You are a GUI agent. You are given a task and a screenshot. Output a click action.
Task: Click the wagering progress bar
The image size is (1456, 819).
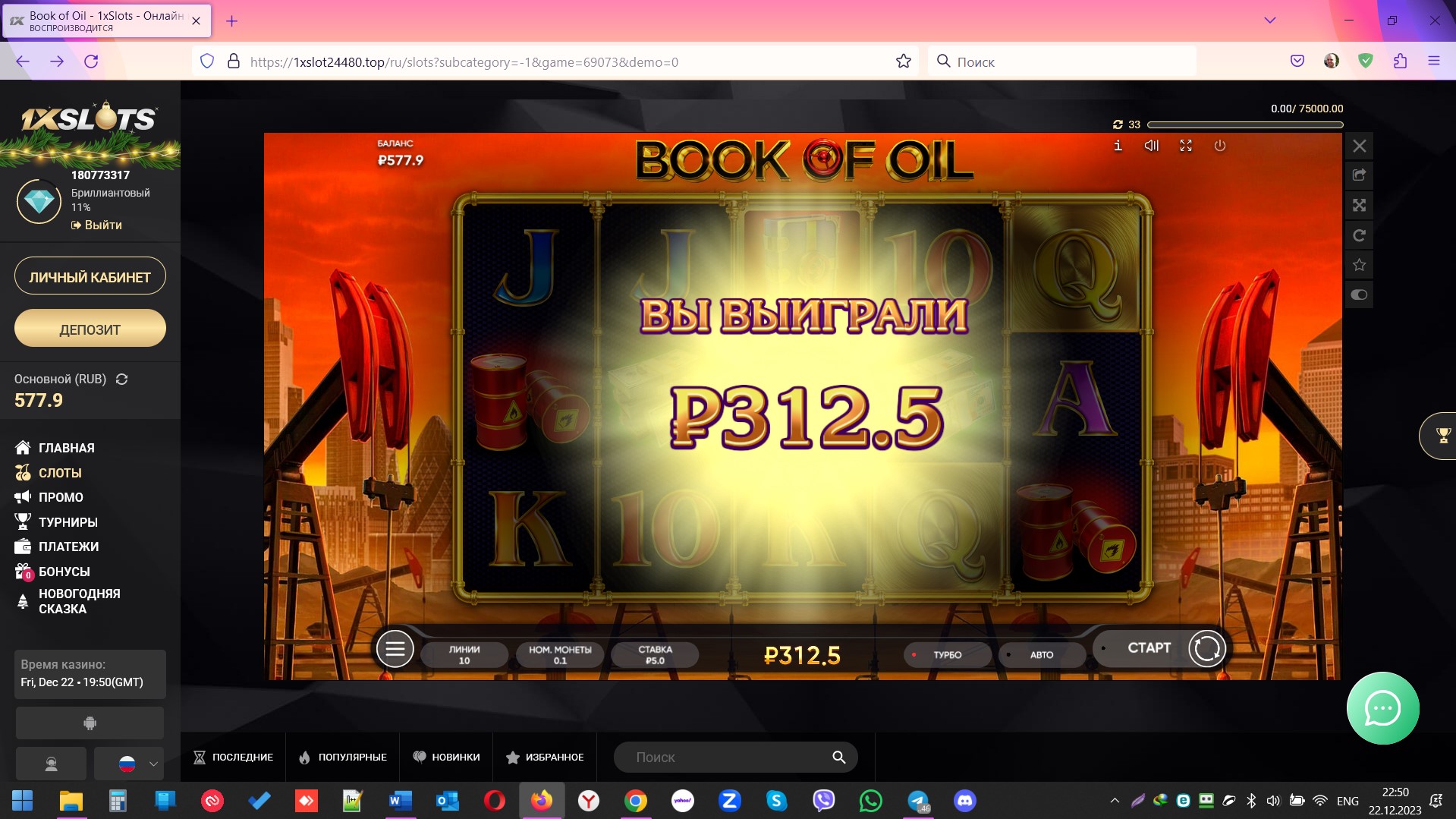coord(1245,124)
